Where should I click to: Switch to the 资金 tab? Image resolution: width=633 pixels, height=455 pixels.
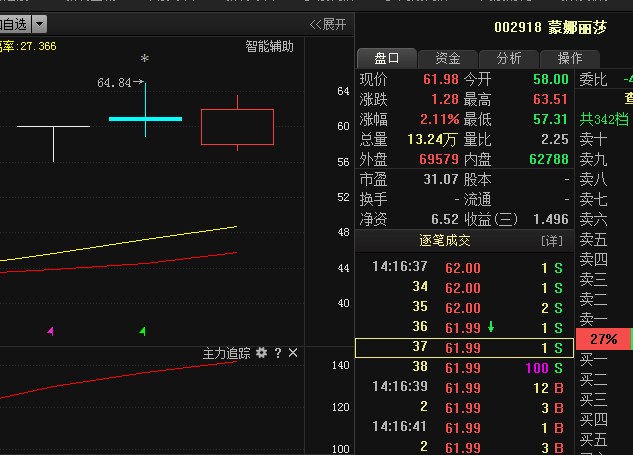pos(448,59)
